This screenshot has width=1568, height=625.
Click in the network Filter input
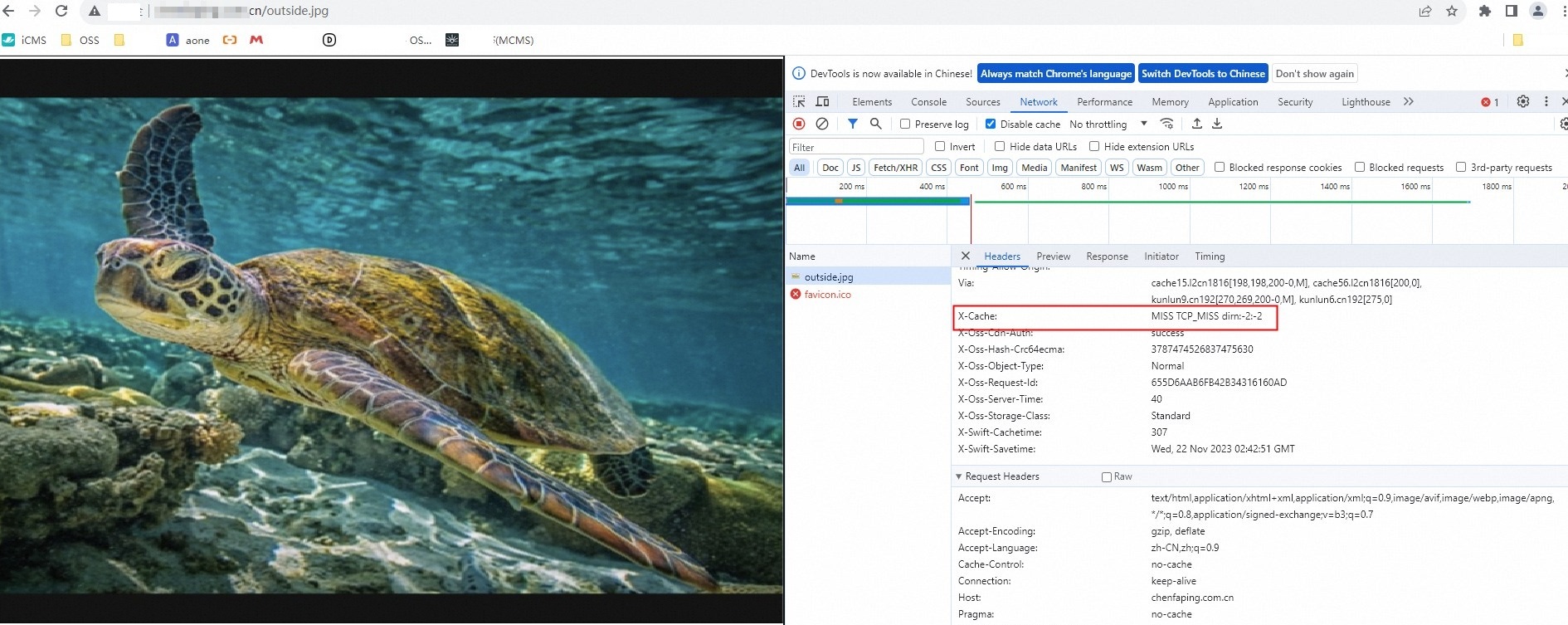tap(855, 147)
